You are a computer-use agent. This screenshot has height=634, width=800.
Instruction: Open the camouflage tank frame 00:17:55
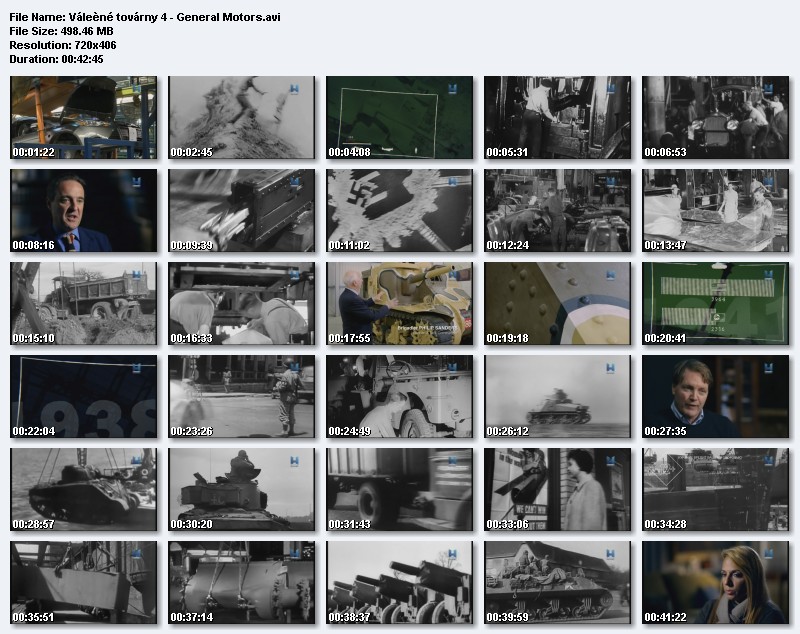399,303
